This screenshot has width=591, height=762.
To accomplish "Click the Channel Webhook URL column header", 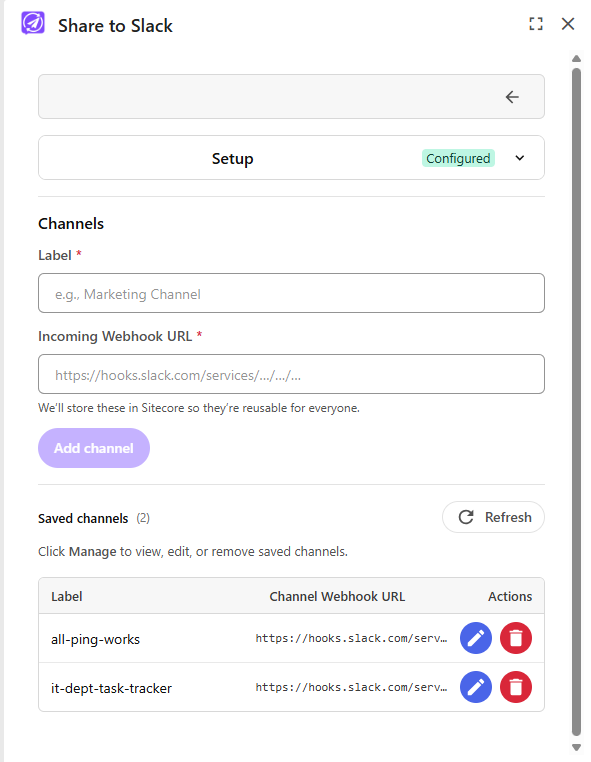I will pyautogui.click(x=337, y=596).
